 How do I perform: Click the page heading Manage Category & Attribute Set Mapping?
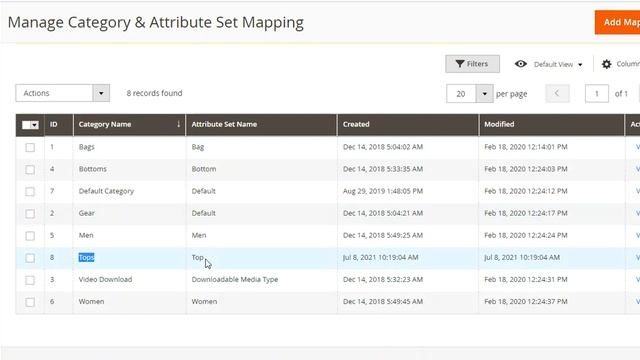(156, 22)
